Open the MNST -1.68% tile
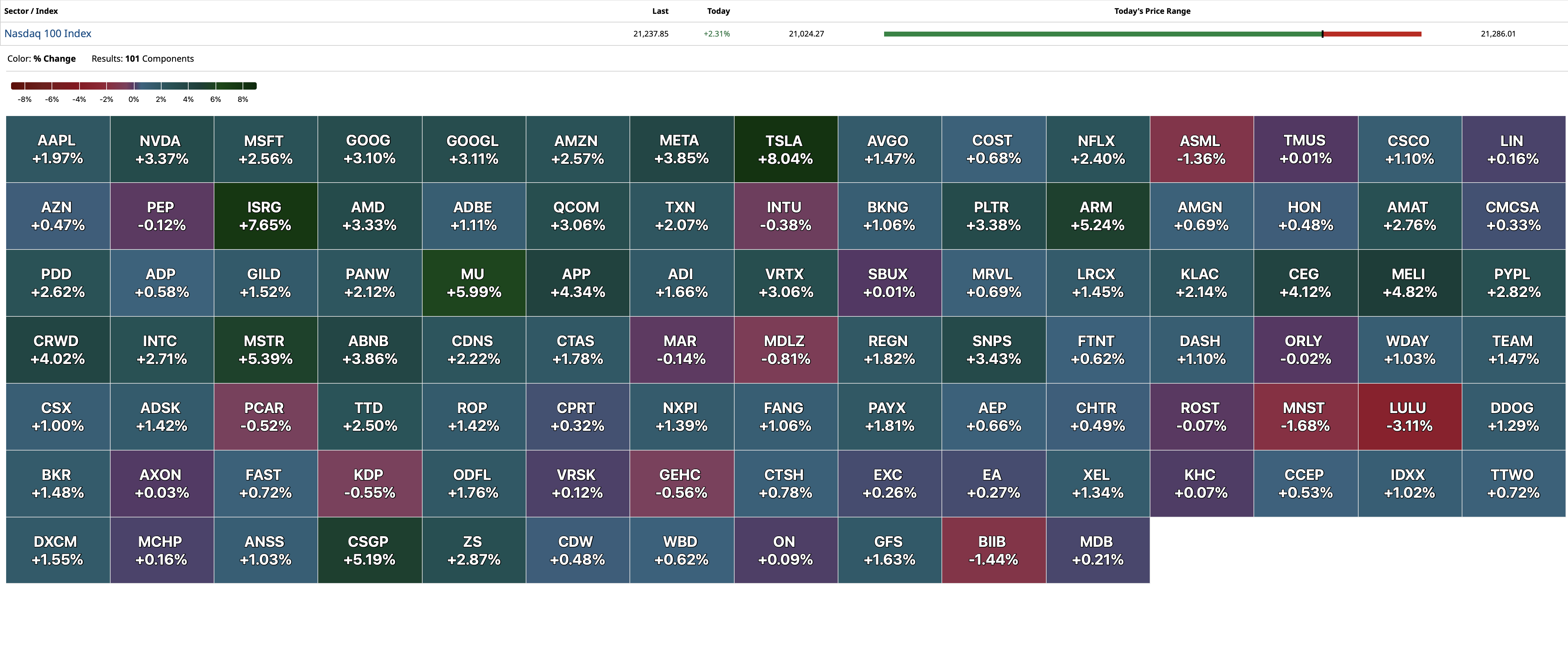The width and height of the screenshot is (1568, 661). tap(1305, 416)
